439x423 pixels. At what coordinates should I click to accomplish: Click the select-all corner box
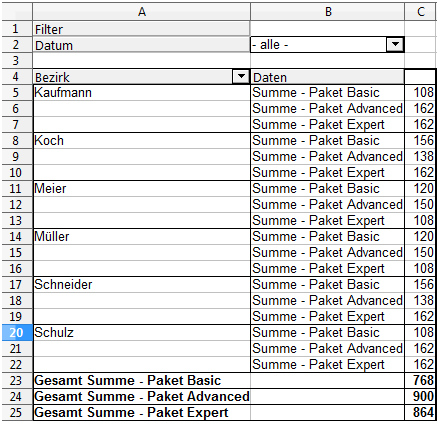coord(17,12)
